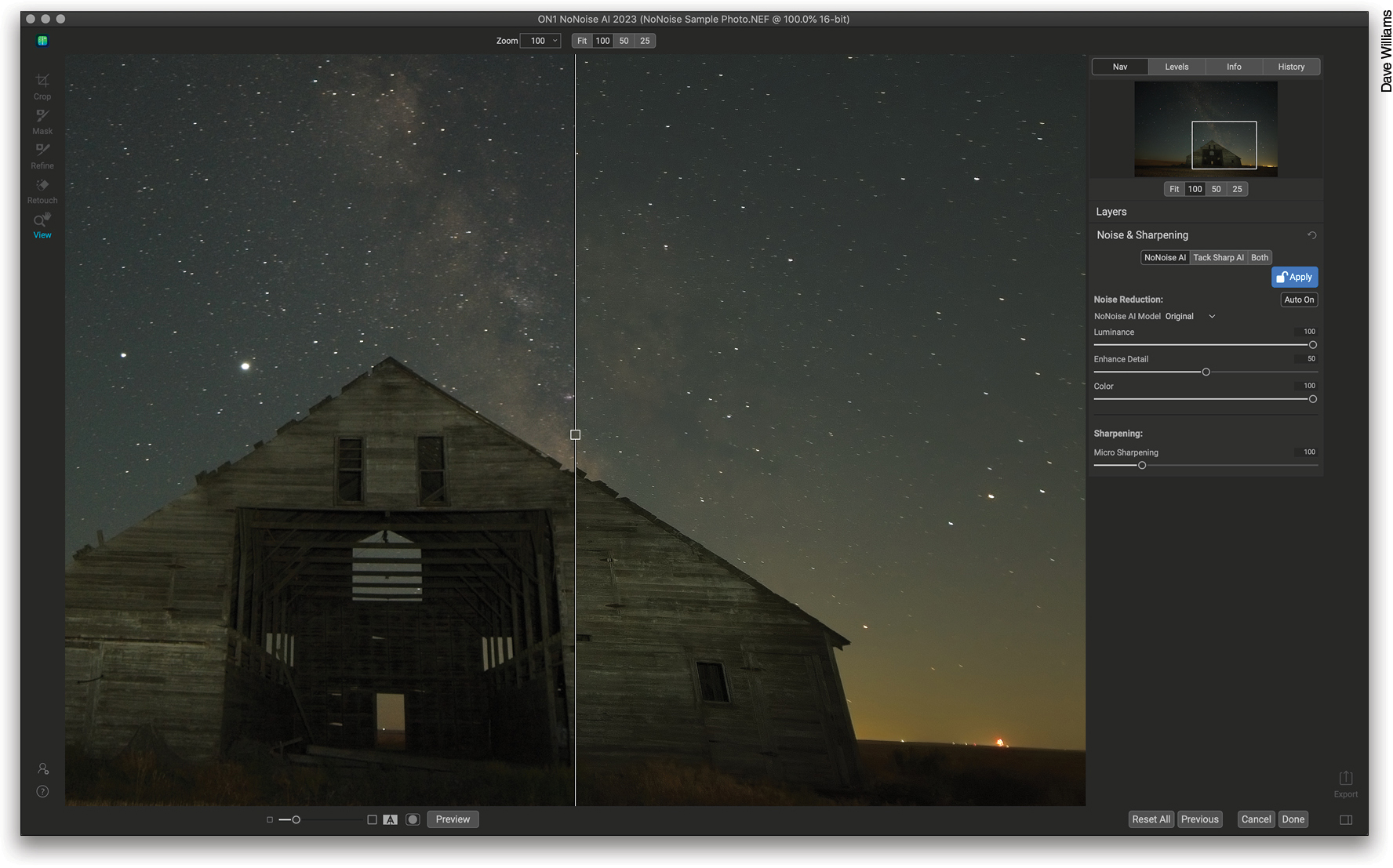1393x868 pixels.
Task: Select the Crop tool
Action: [x=42, y=86]
